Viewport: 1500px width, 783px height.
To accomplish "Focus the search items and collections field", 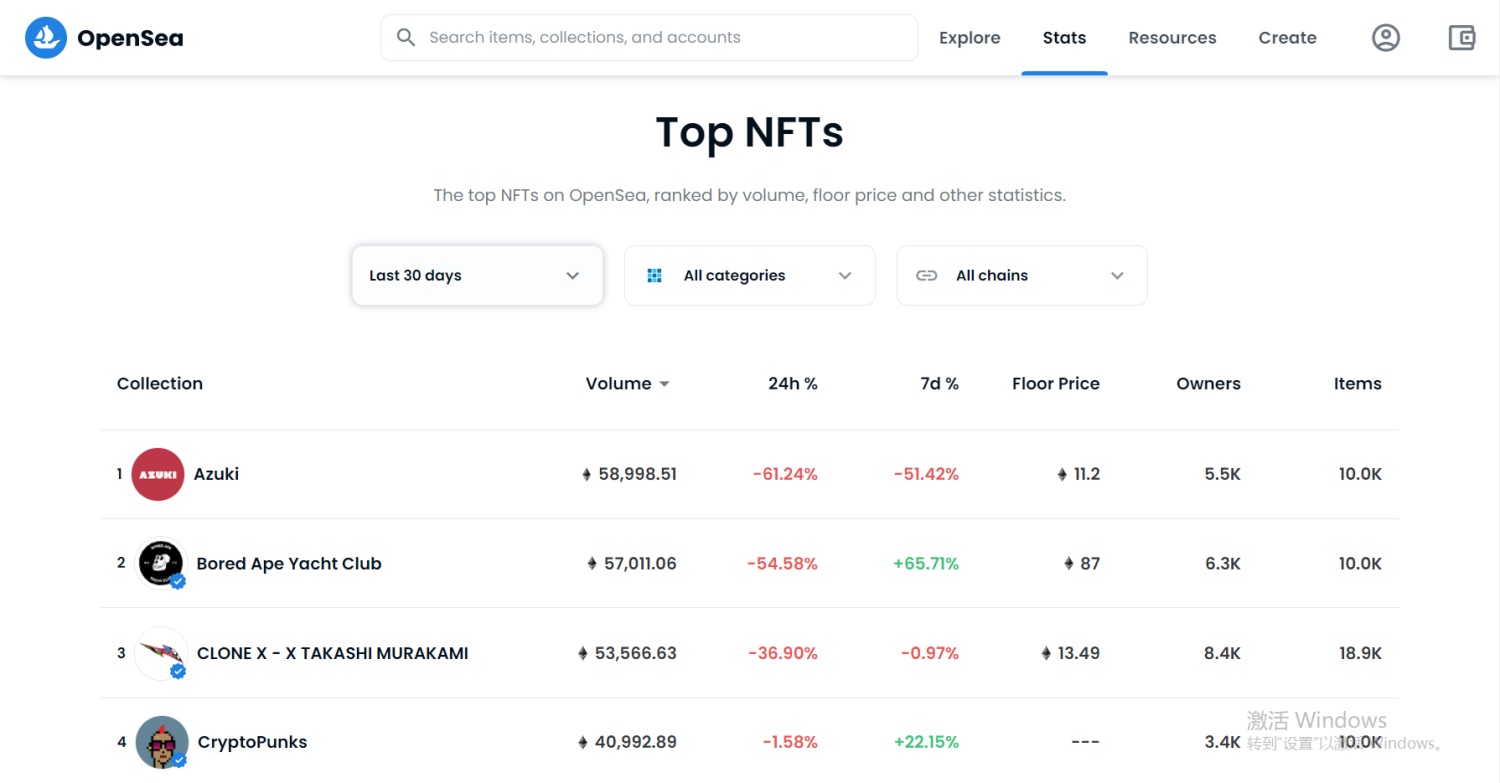I will [x=649, y=38].
